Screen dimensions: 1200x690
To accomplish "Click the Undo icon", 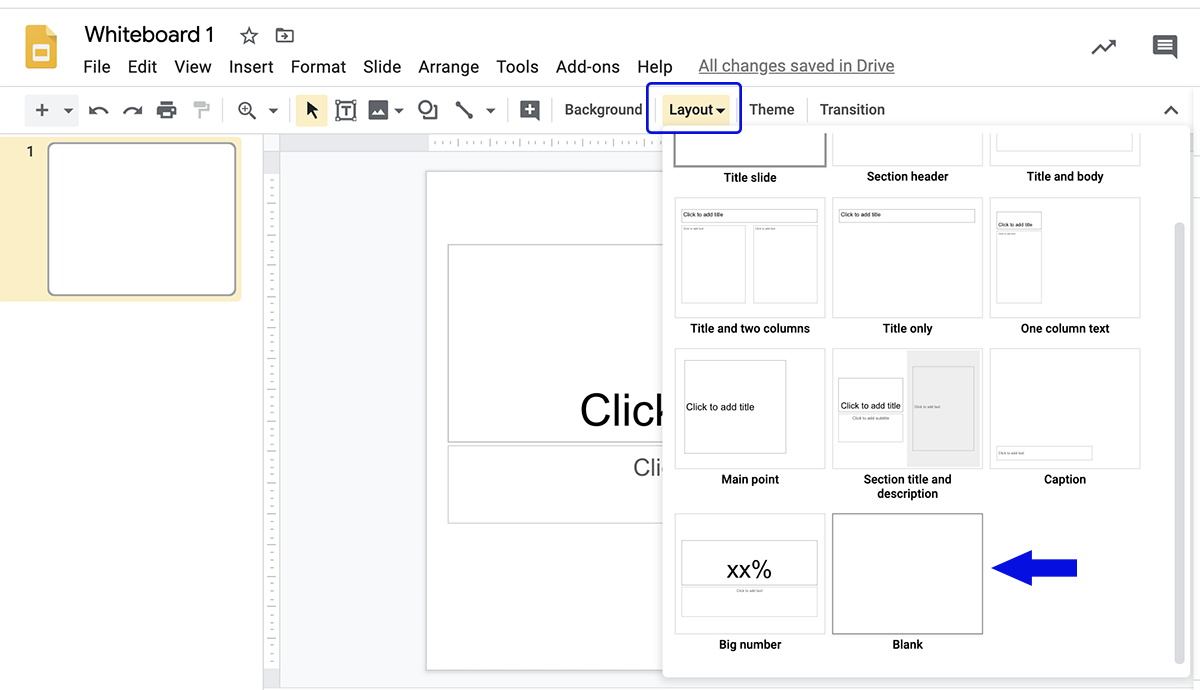I will coord(98,110).
